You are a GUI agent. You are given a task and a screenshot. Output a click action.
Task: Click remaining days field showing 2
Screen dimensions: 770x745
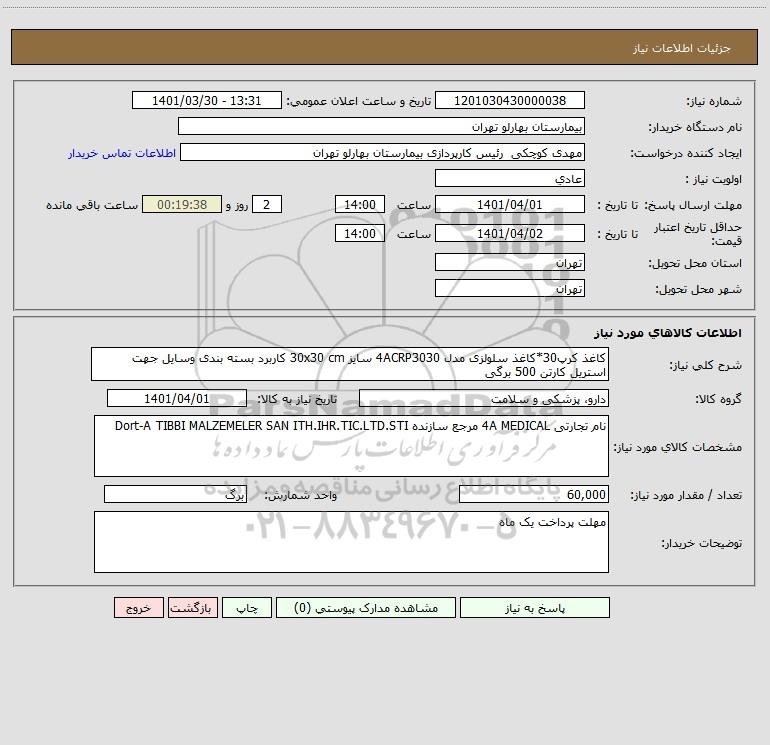(267, 205)
